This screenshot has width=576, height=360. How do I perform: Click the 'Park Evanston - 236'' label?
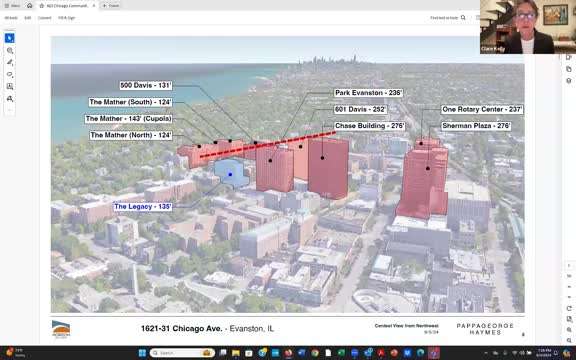pos(368,93)
